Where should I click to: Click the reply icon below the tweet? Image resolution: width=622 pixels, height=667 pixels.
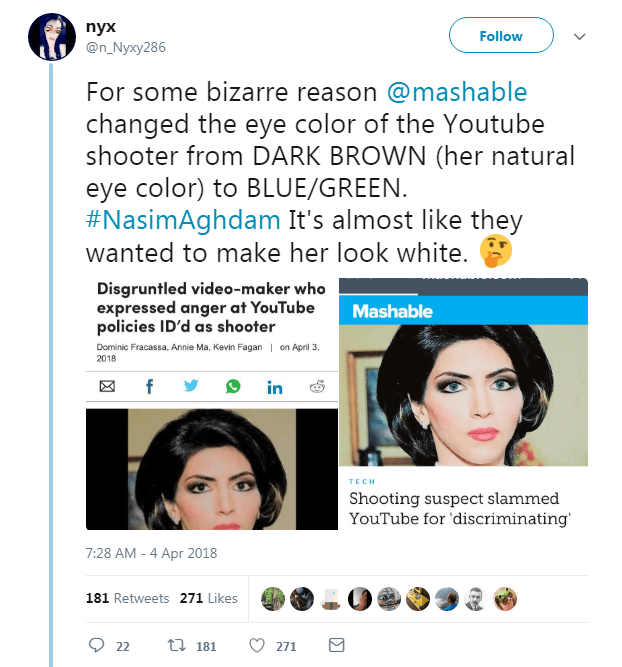pyautogui.click(x=96, y=646)
